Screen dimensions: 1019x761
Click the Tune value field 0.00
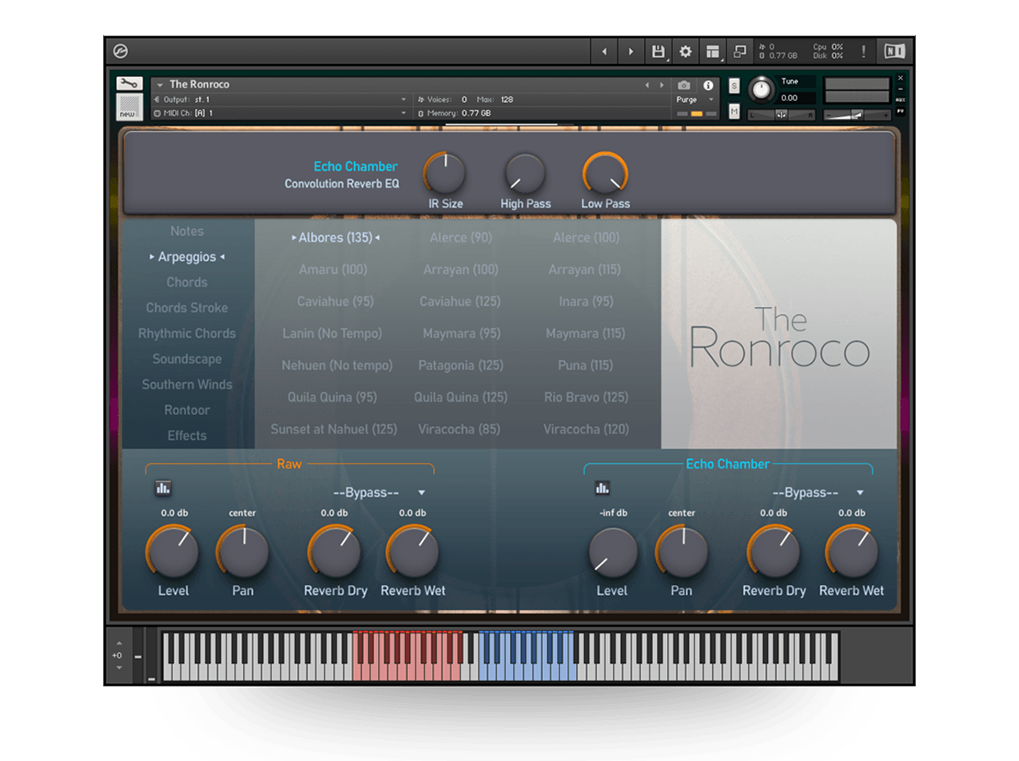pos(797,98)
